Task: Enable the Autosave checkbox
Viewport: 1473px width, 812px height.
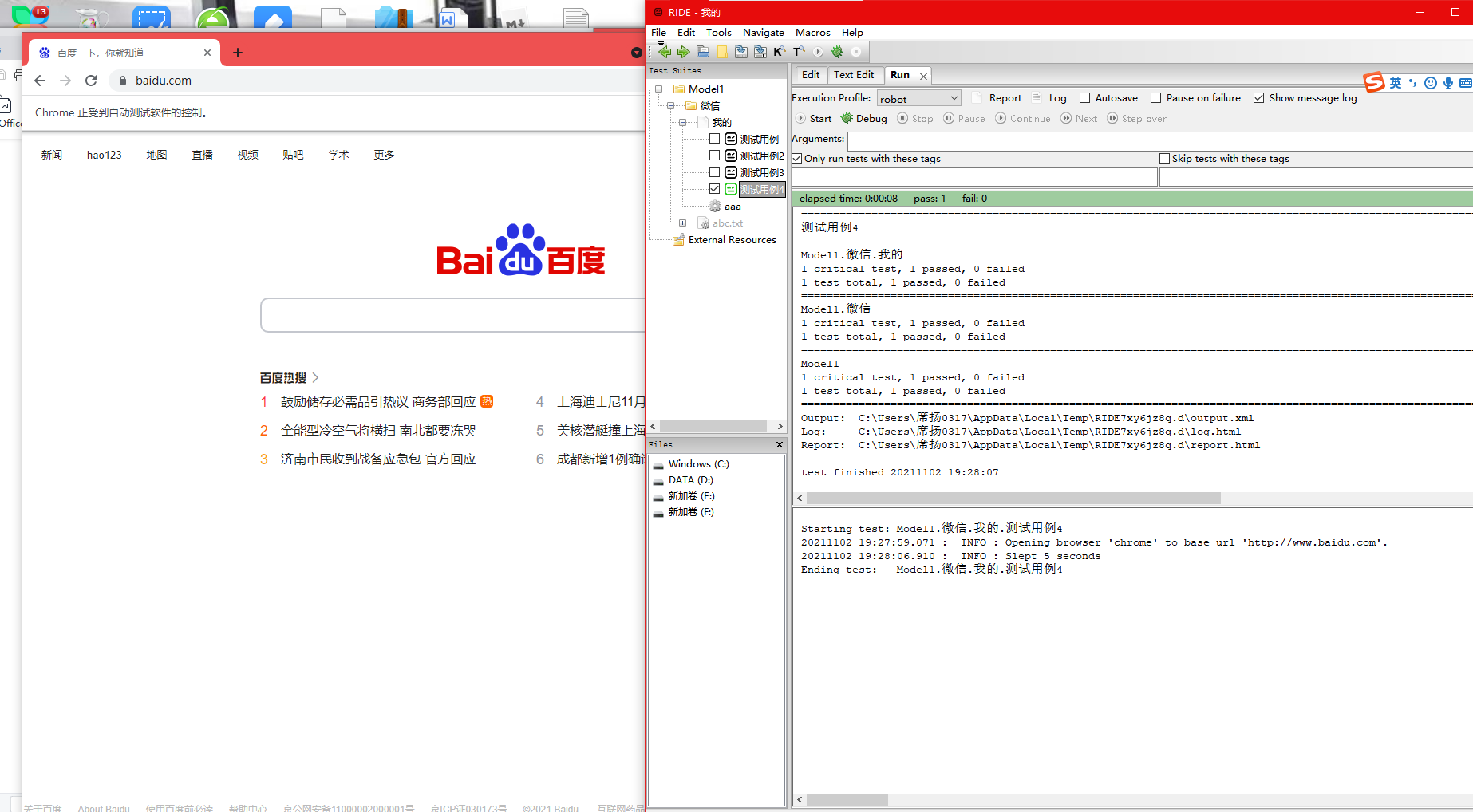Action: coord(1085,97)
